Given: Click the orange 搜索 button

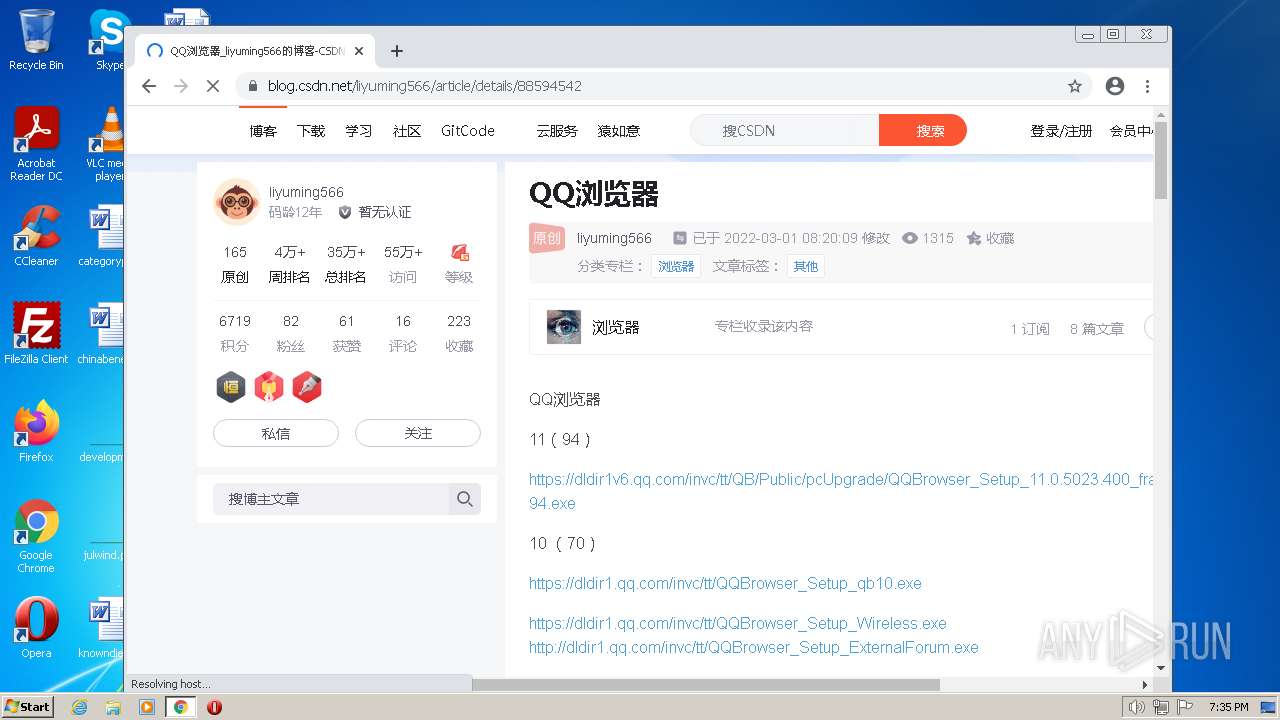Looking at the screenshot, I should click(x=923, y=131).
